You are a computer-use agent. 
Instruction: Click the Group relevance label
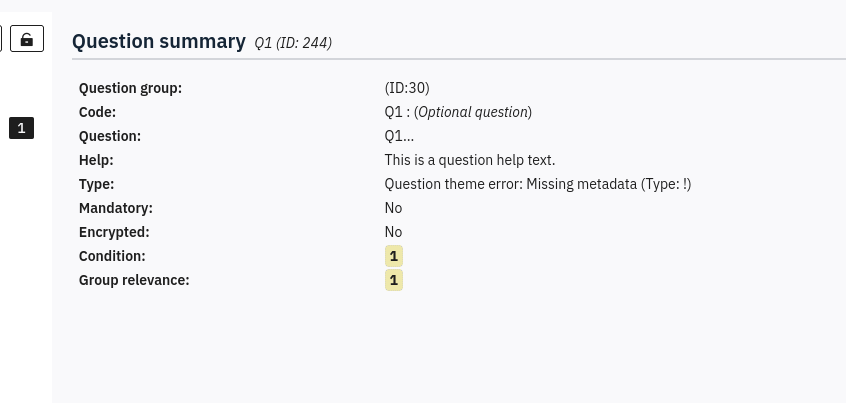pos(134,280)
